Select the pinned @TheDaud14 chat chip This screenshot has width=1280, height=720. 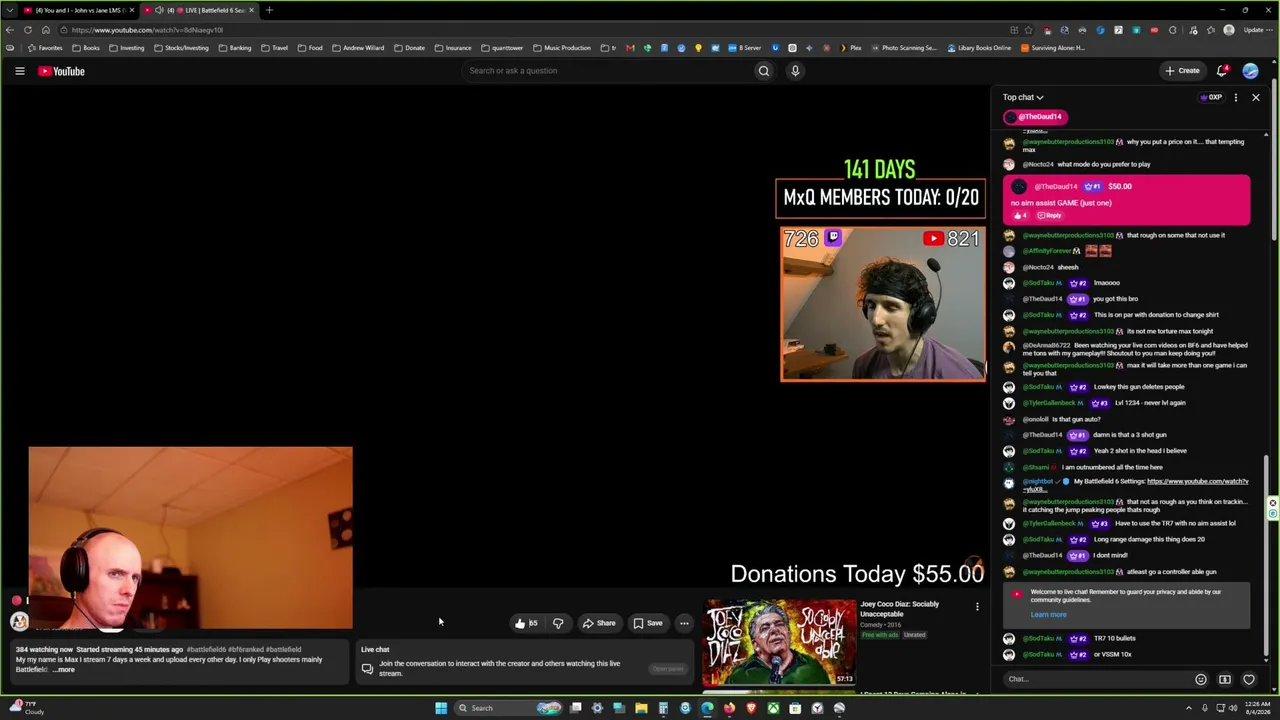point(1034,117)
